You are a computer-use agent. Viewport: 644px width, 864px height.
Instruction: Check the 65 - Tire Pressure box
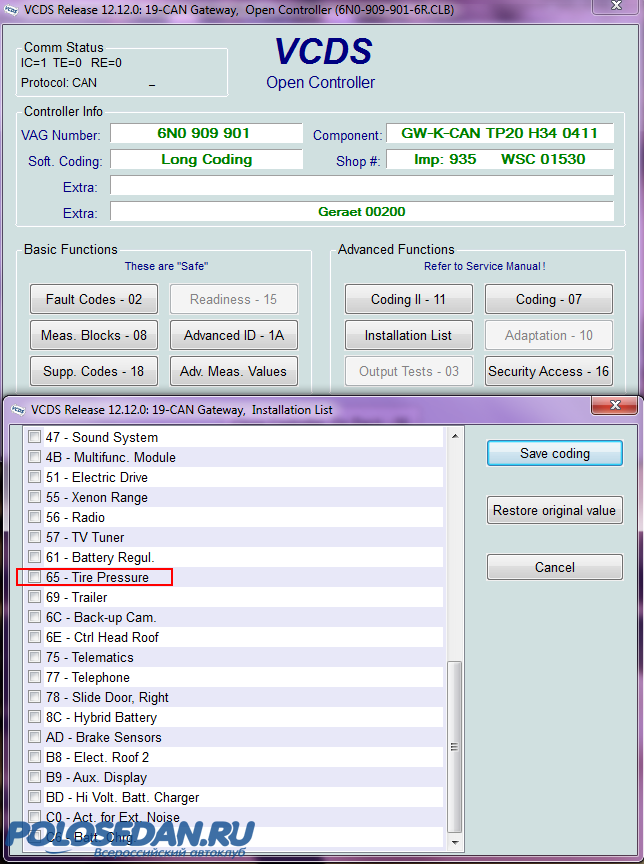(35, 577)
